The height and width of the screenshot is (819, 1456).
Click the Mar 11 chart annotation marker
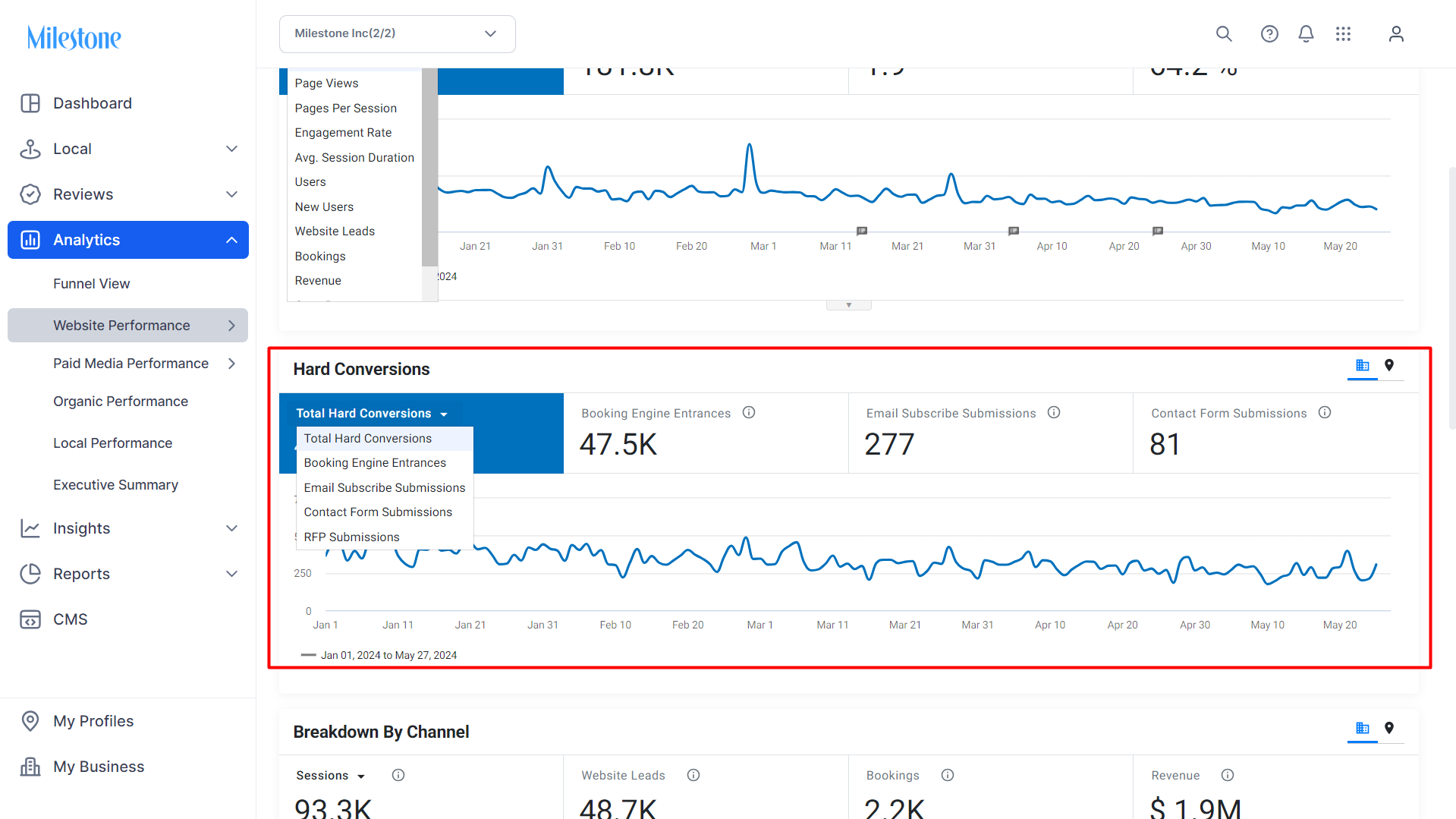(x=862, y=231)
